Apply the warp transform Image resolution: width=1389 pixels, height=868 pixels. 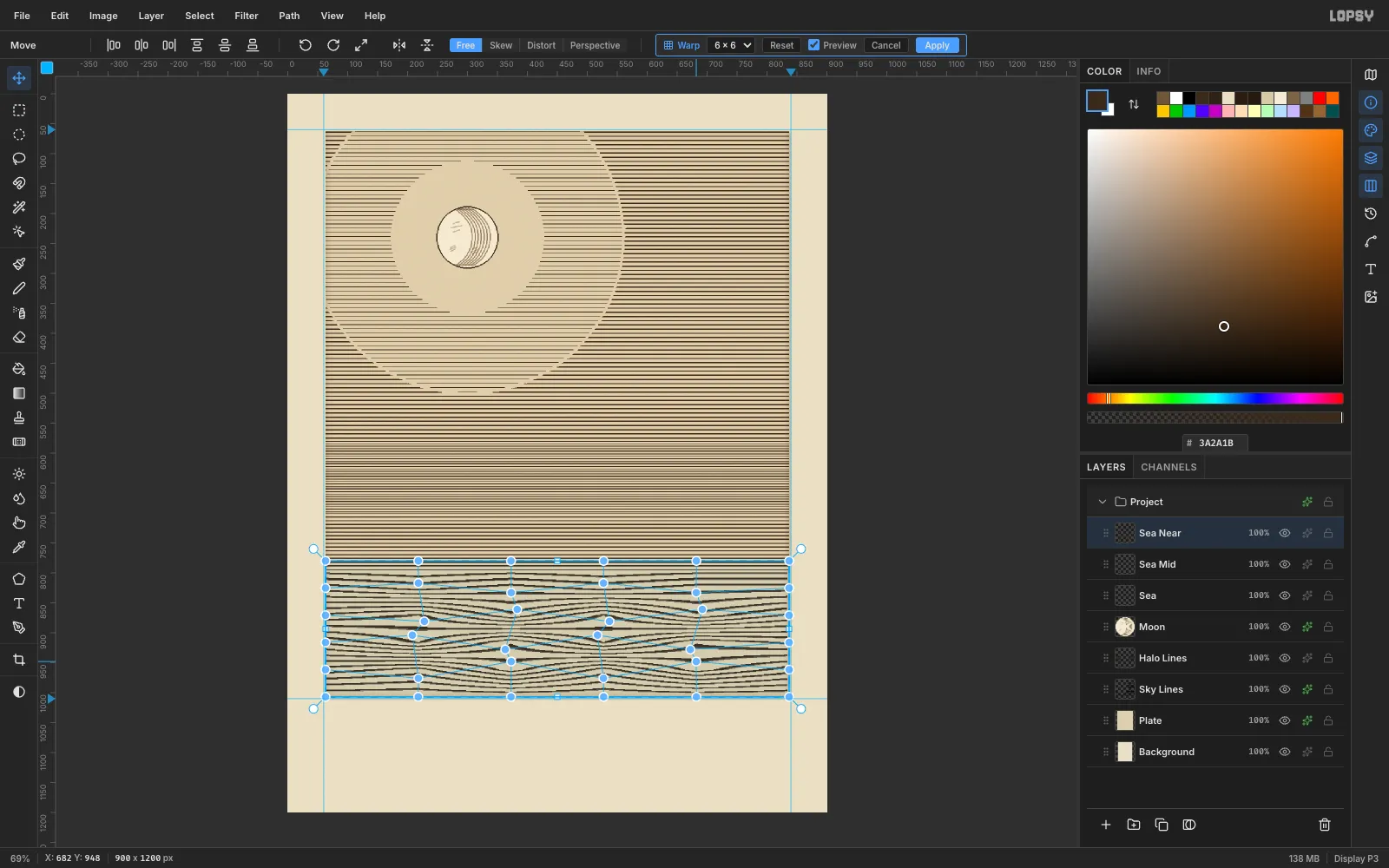(x=937, y=45)
